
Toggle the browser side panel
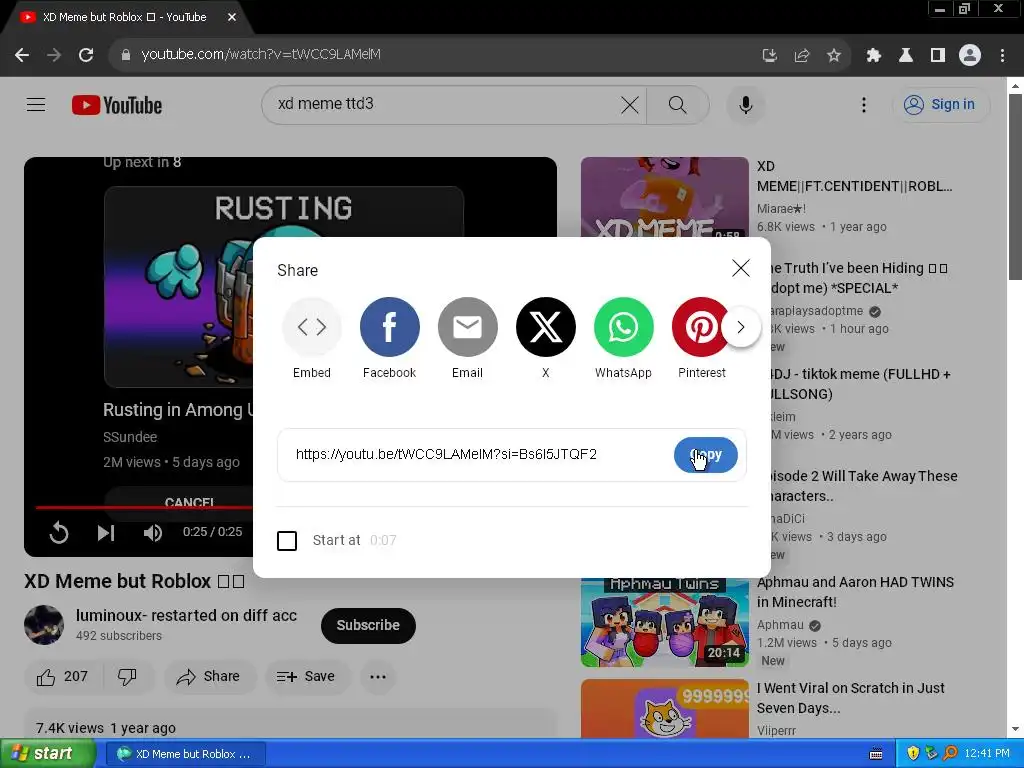pyautogui.click(x=938, y=55)
